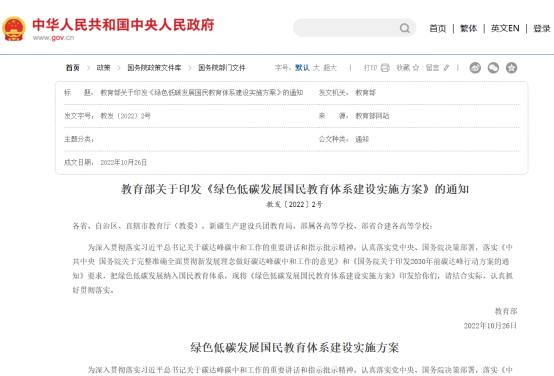Viewport: 554px width, 376px height.
Task: Share to Qzone star icon
Action: coord(511,67)
